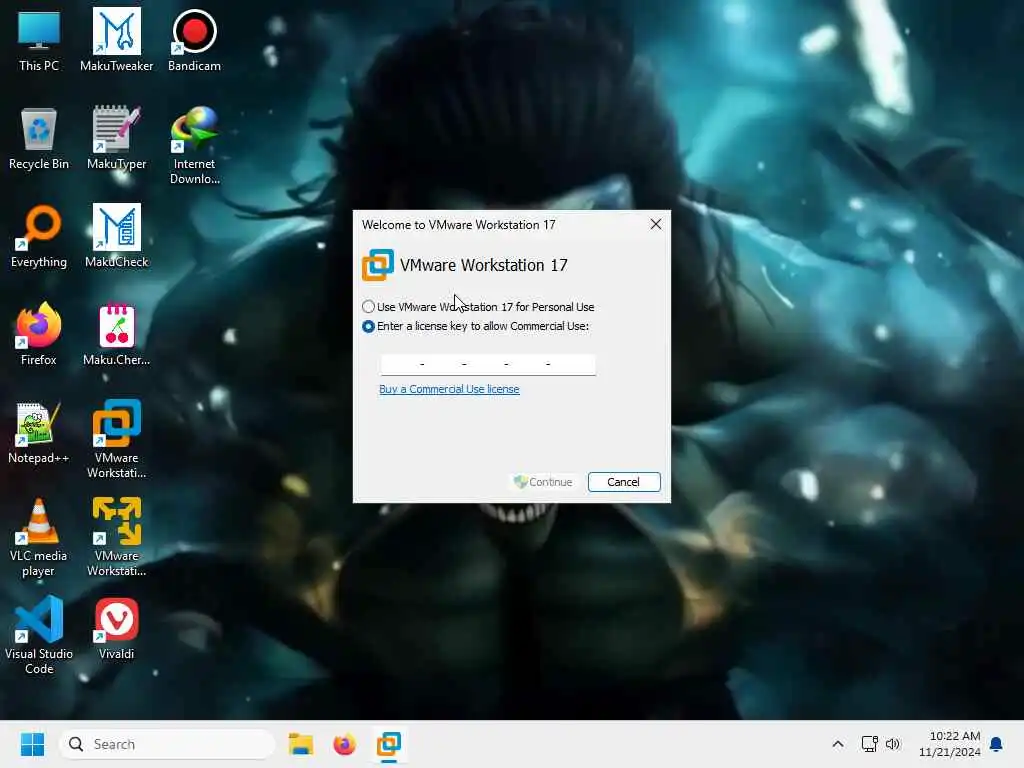Click the VLC media player icon
Viewport: 1024px width, 768px height.
[x=39, y=538]
